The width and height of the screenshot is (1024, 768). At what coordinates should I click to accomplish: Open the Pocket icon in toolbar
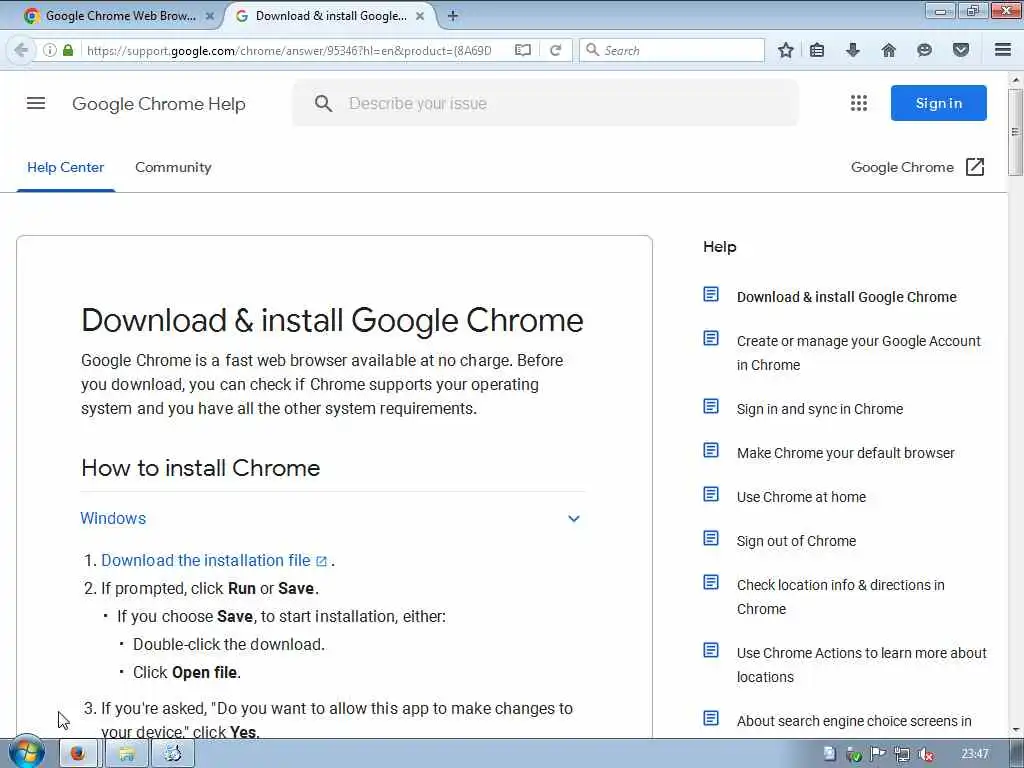(961, 50)
